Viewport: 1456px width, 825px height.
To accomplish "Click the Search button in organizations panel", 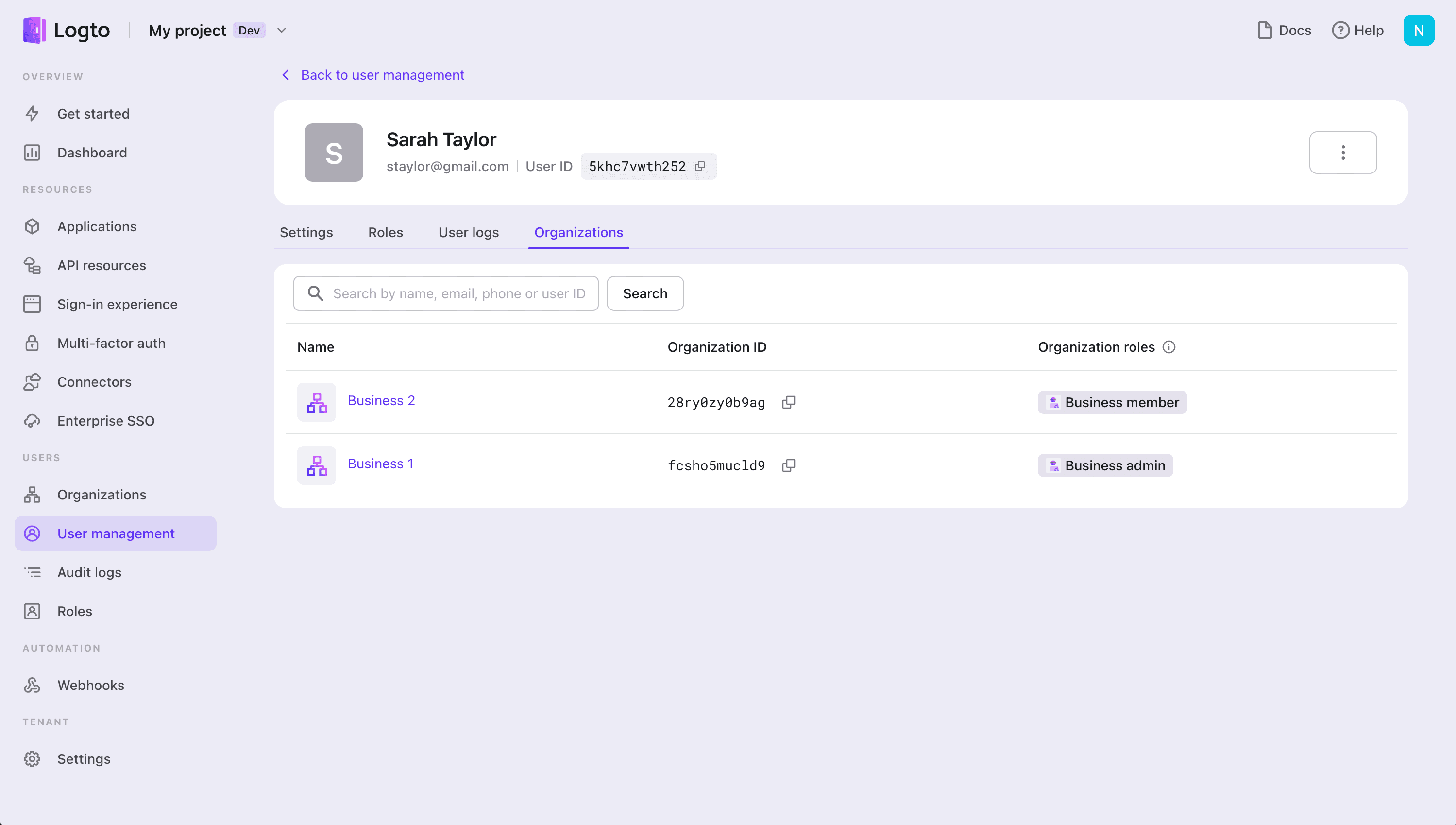I will point(645,293).
